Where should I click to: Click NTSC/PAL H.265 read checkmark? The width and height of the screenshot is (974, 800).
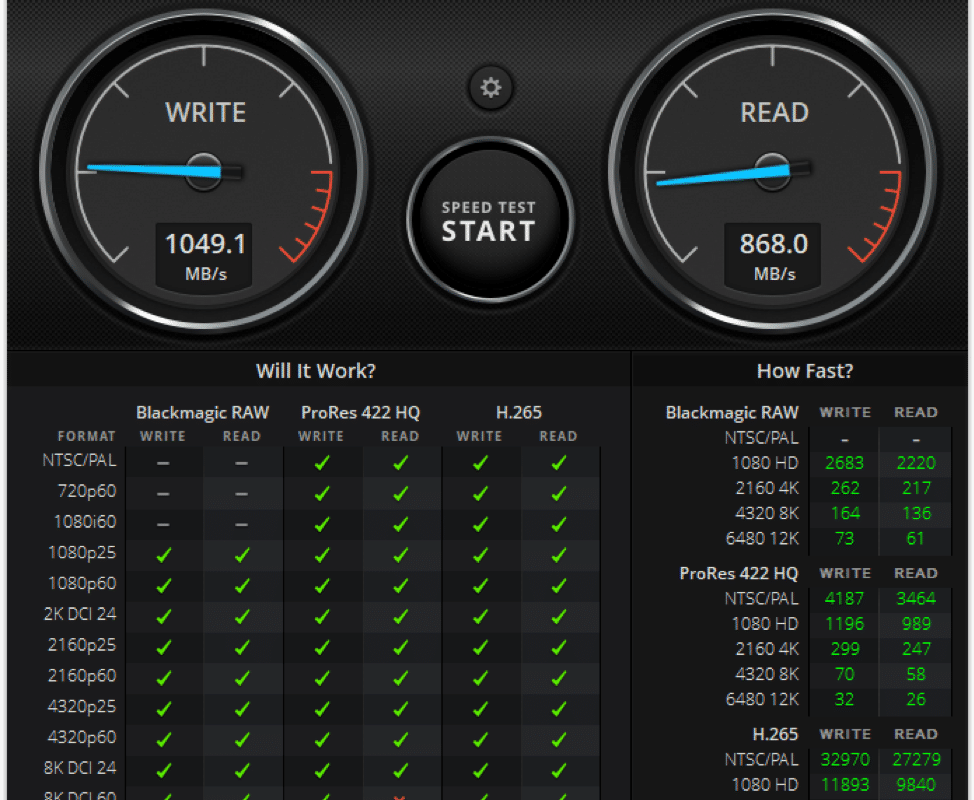click(559, 463)
